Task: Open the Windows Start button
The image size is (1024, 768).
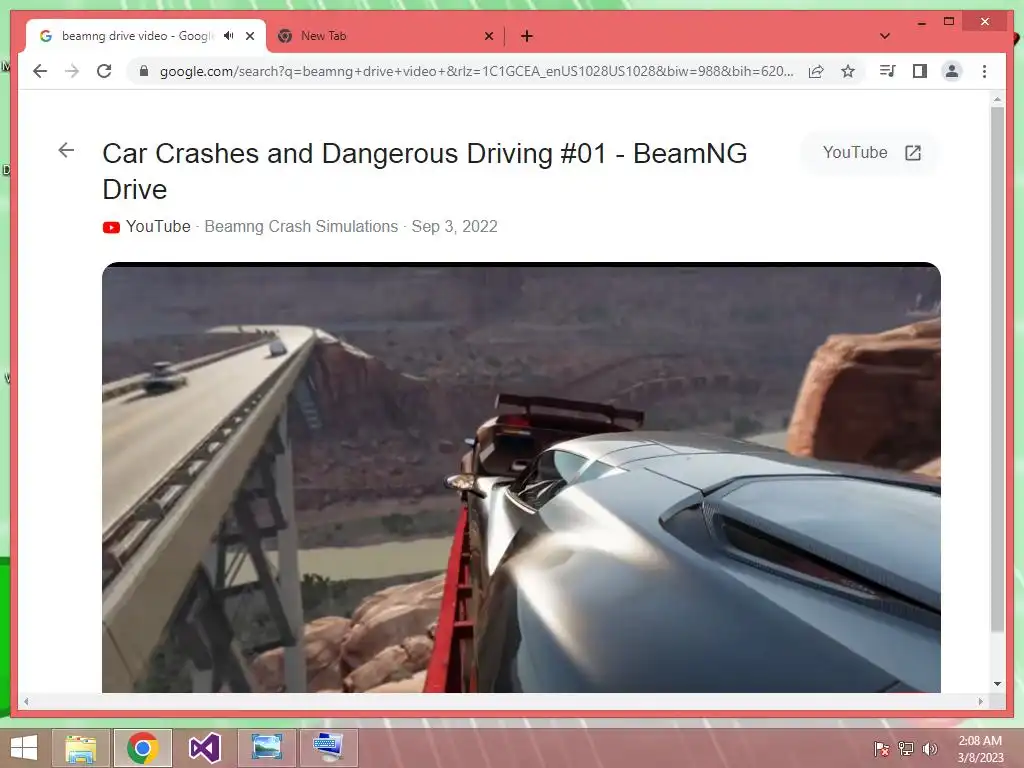Action: pos(24,748)
